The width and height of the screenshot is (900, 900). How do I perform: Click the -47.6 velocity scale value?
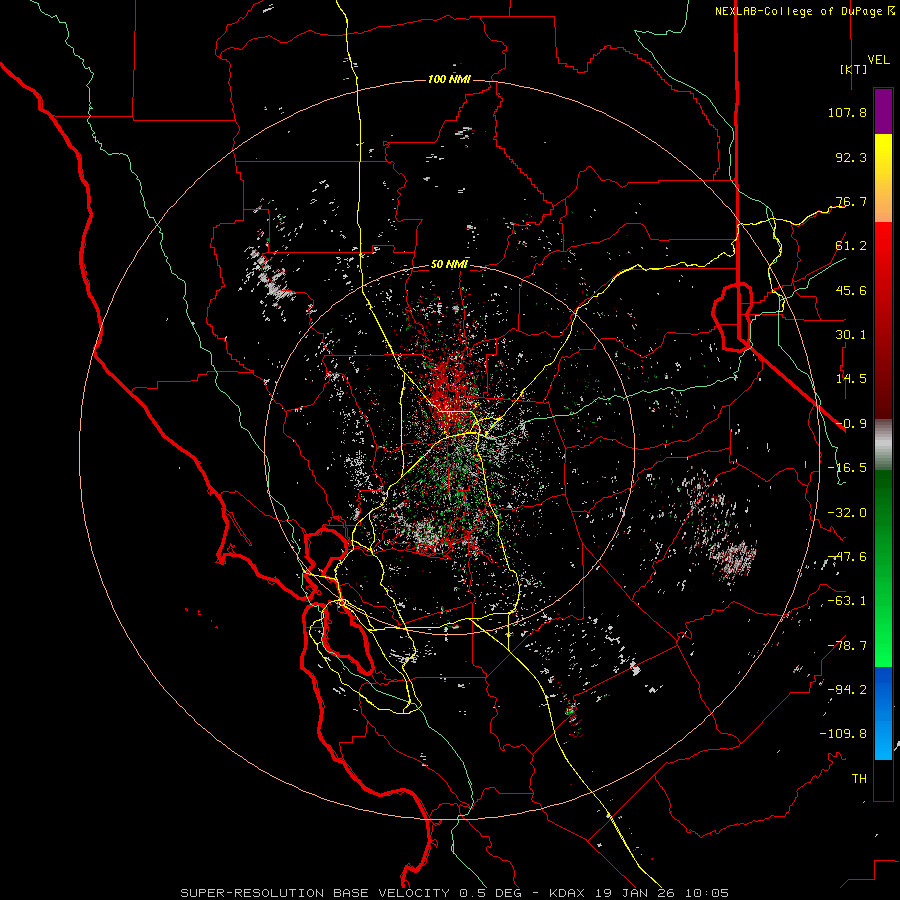[847, 557]
